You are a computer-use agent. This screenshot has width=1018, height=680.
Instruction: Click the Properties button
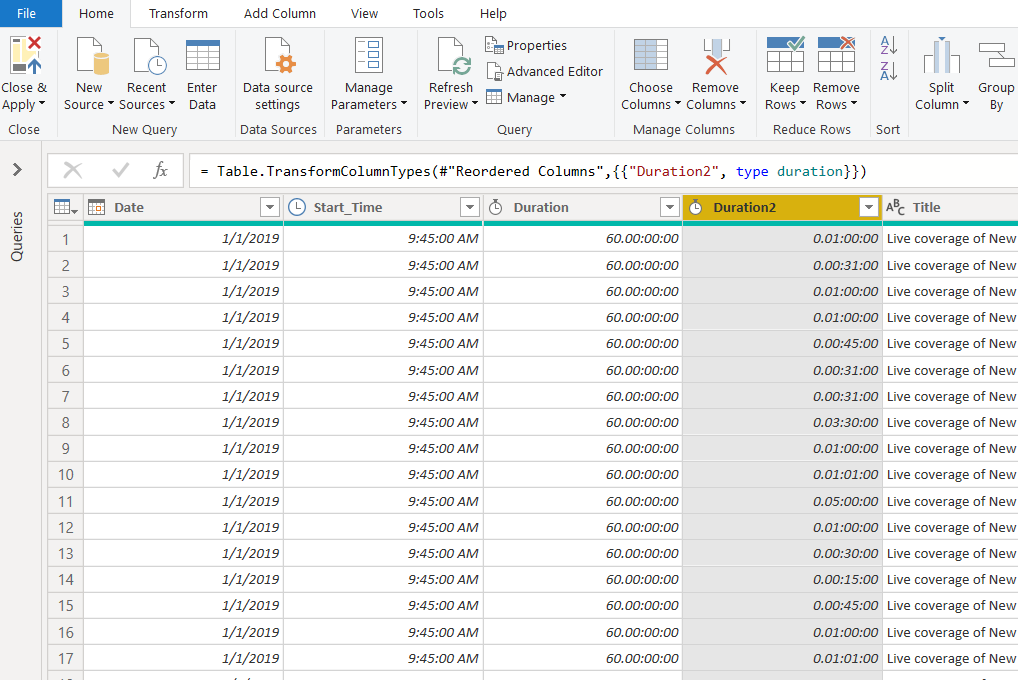(x=526, y=45)
